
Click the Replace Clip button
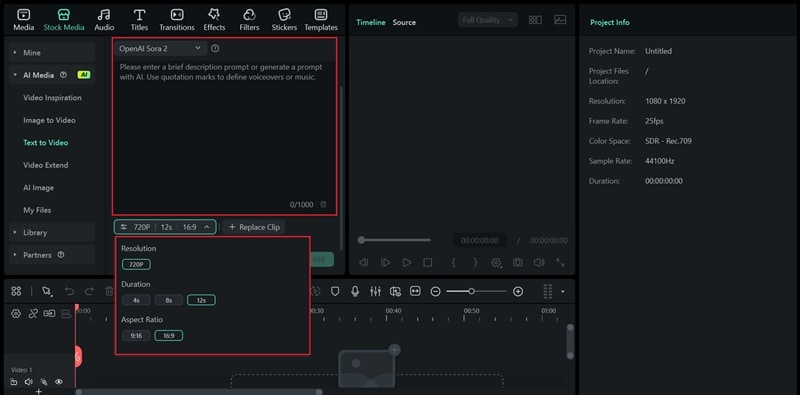(254, 227)
